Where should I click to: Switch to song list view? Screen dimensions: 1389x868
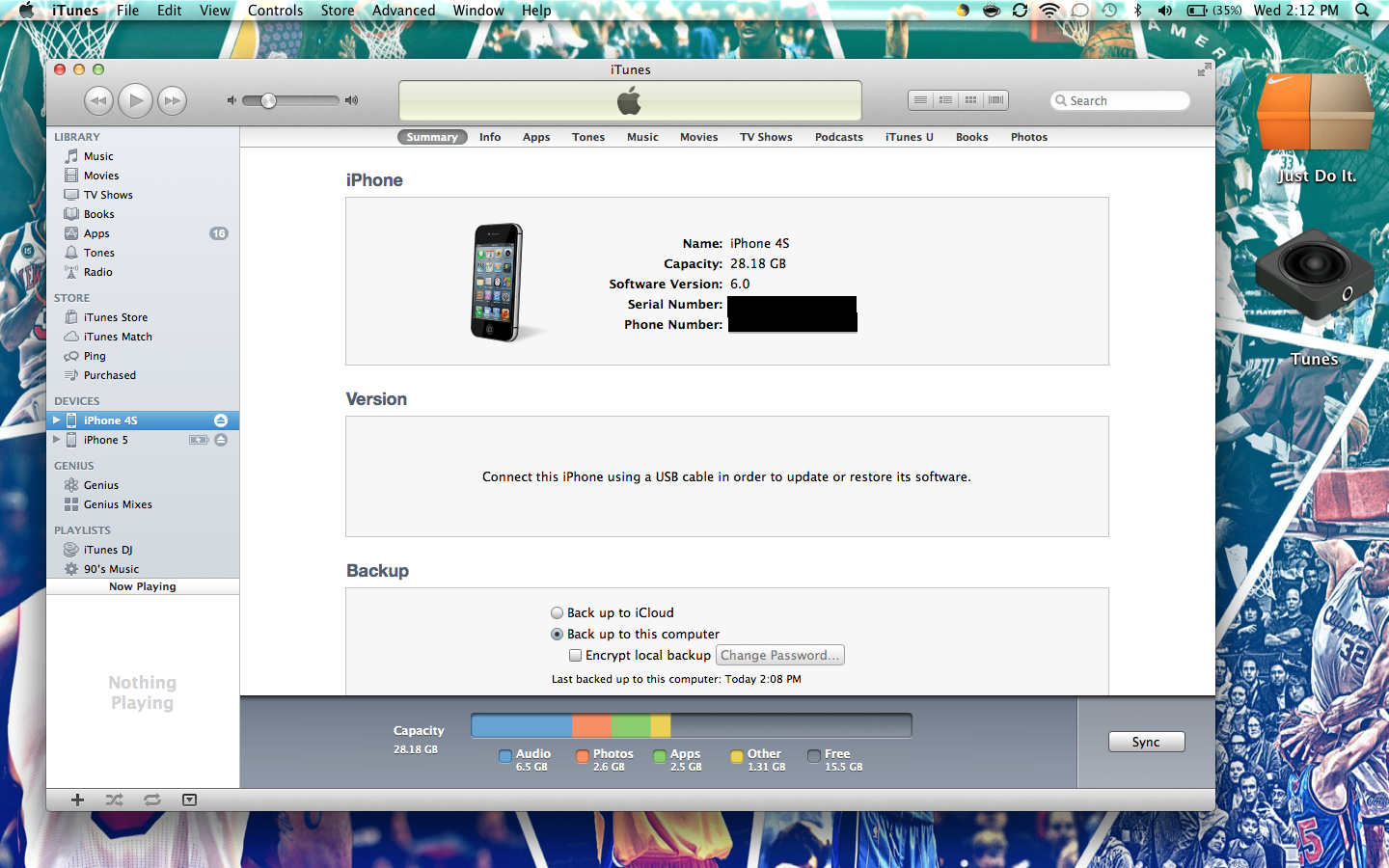[921, 99]
